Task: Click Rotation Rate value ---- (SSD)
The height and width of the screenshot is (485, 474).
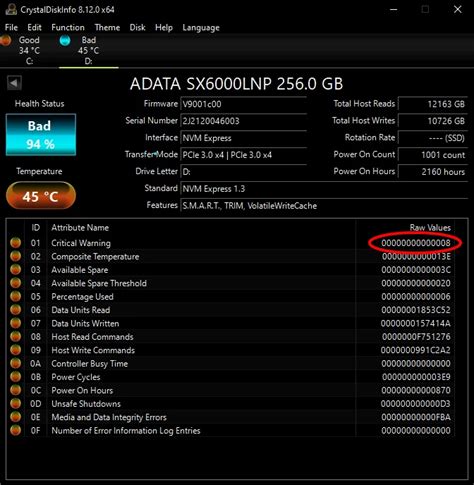Action: pyautogui.click(x=433, y=138)
